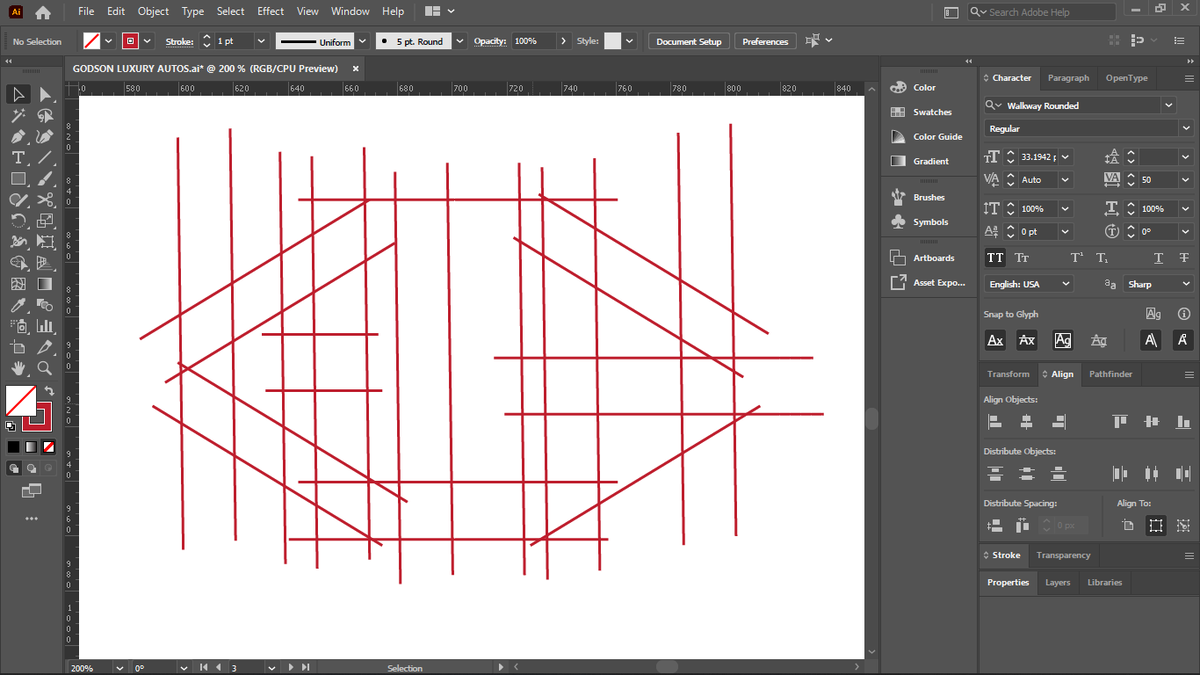Select the Lasso tool
The image size is (1200, 675).
click(x=44, y=116)
